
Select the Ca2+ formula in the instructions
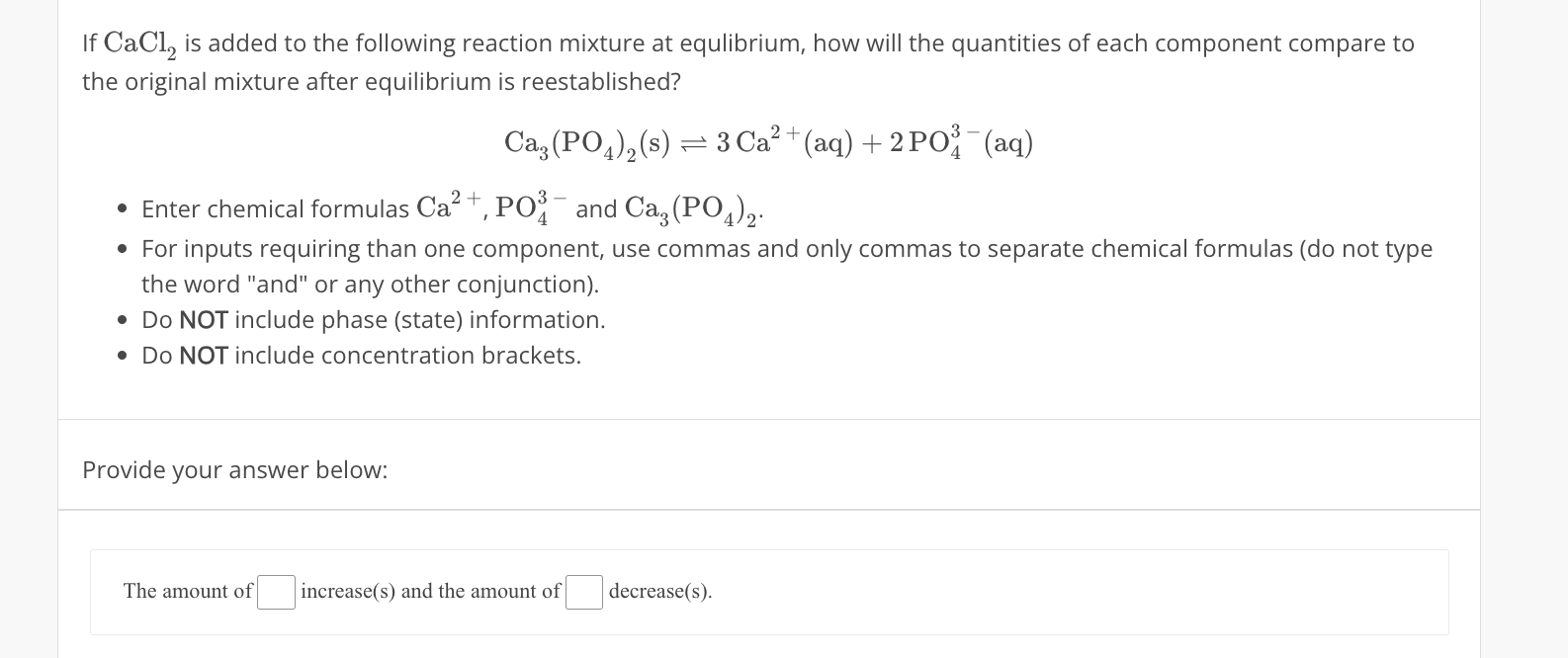449,206
